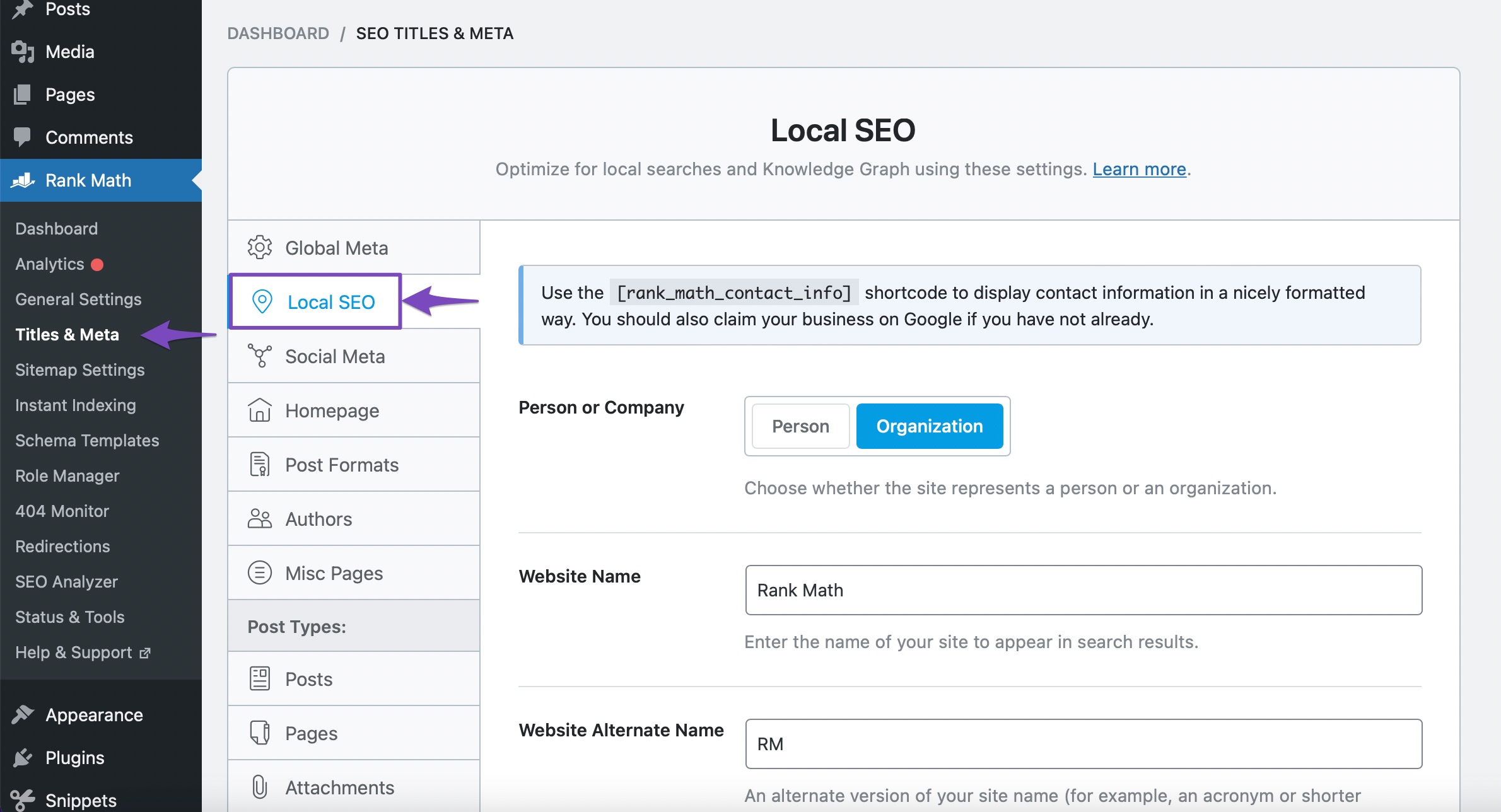
Task: Open Sitemap Settings menu item
Action: tap(80, 369)
